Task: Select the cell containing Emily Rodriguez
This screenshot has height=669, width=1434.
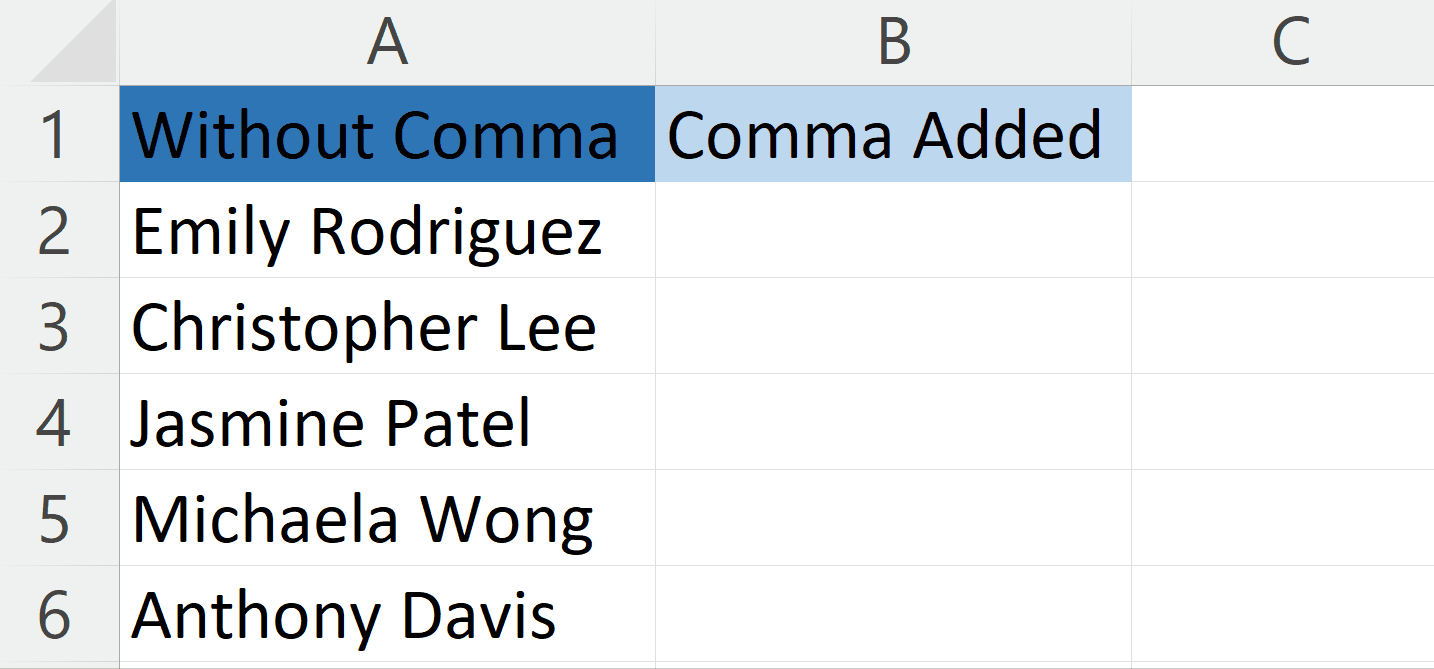Action: [x=388, y=231]
